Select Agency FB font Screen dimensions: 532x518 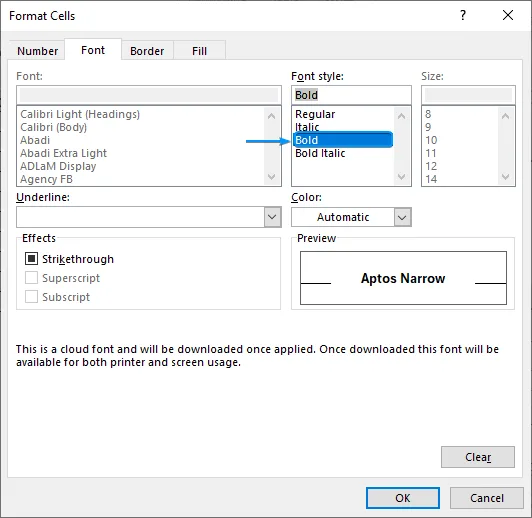click(46, 179)
